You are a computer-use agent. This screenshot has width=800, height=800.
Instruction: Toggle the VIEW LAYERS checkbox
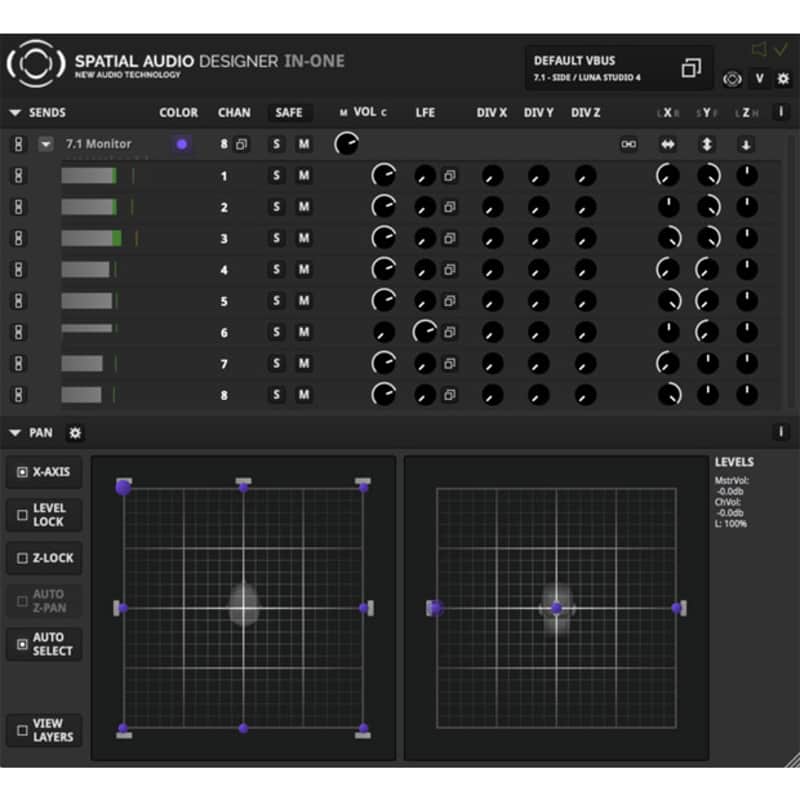click(x=22, y=730)
